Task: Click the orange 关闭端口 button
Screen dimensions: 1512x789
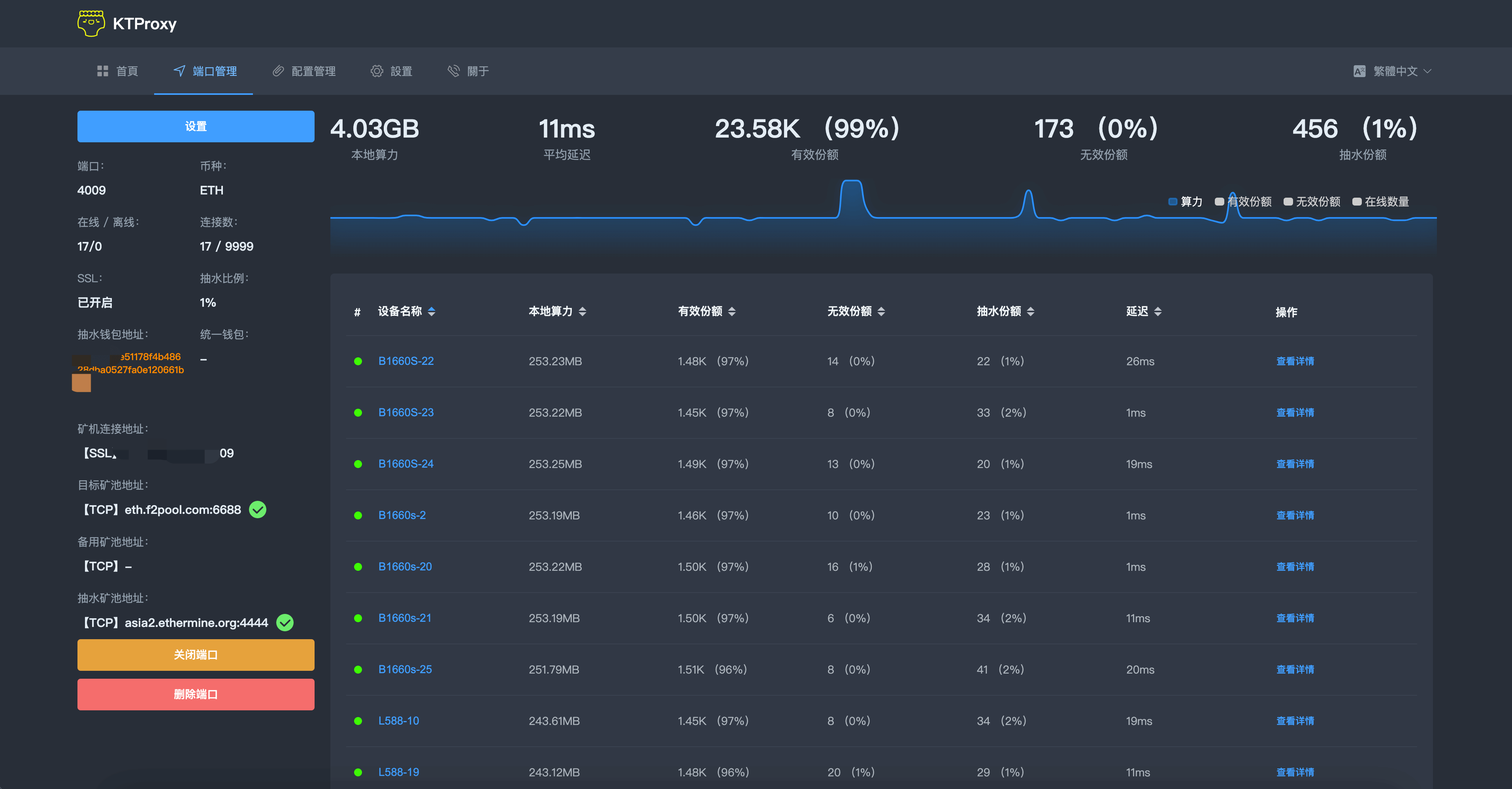Action: 196,655
